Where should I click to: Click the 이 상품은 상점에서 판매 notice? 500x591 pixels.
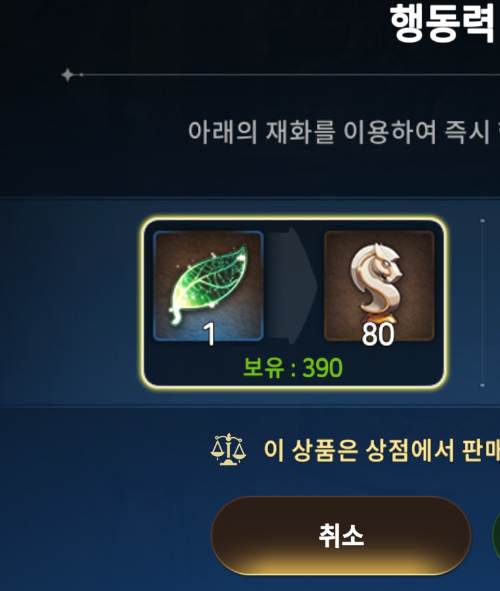382,450
